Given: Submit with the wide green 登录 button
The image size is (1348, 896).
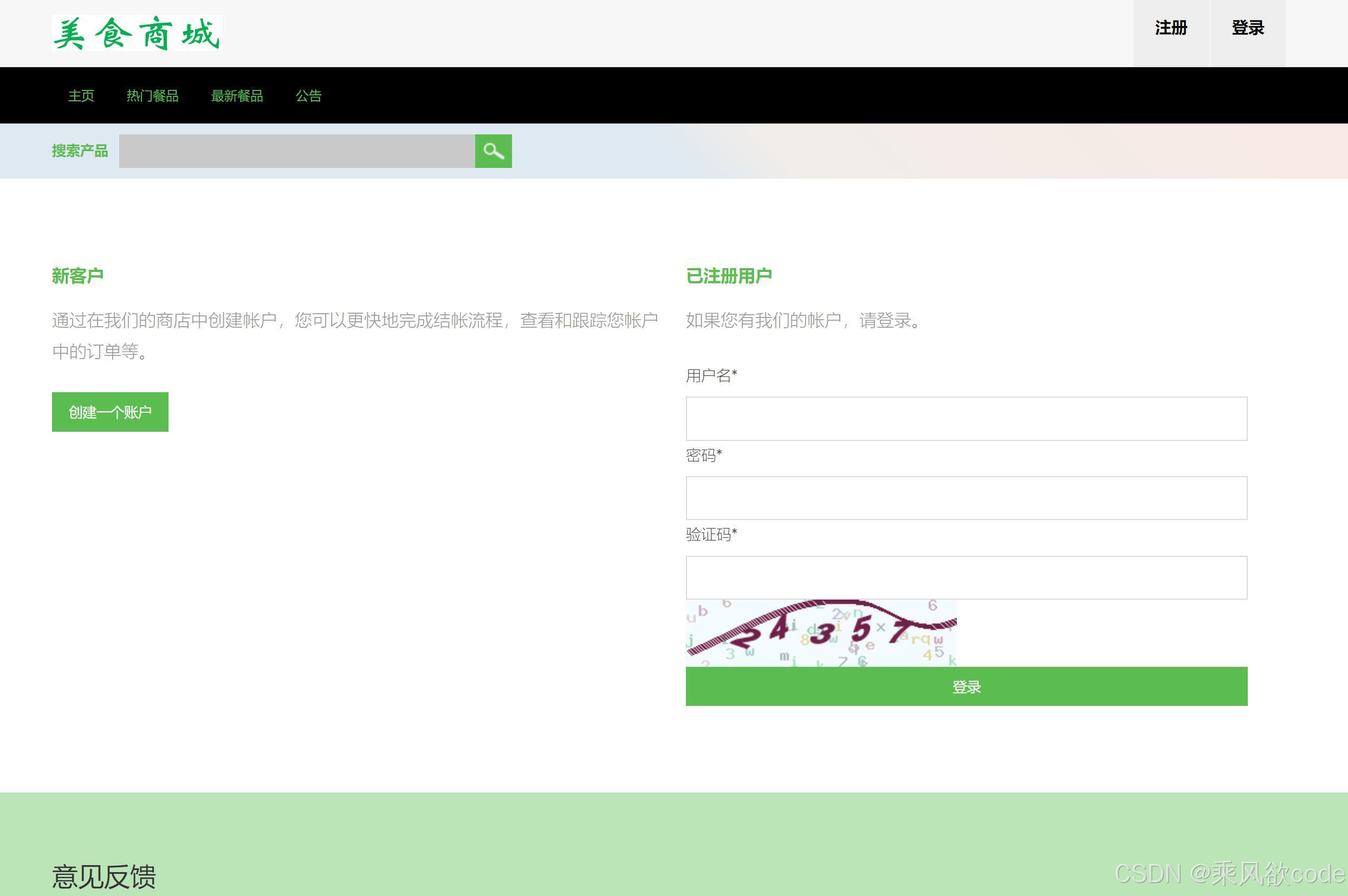Looking at the screenshot, I should click(965, 686).
